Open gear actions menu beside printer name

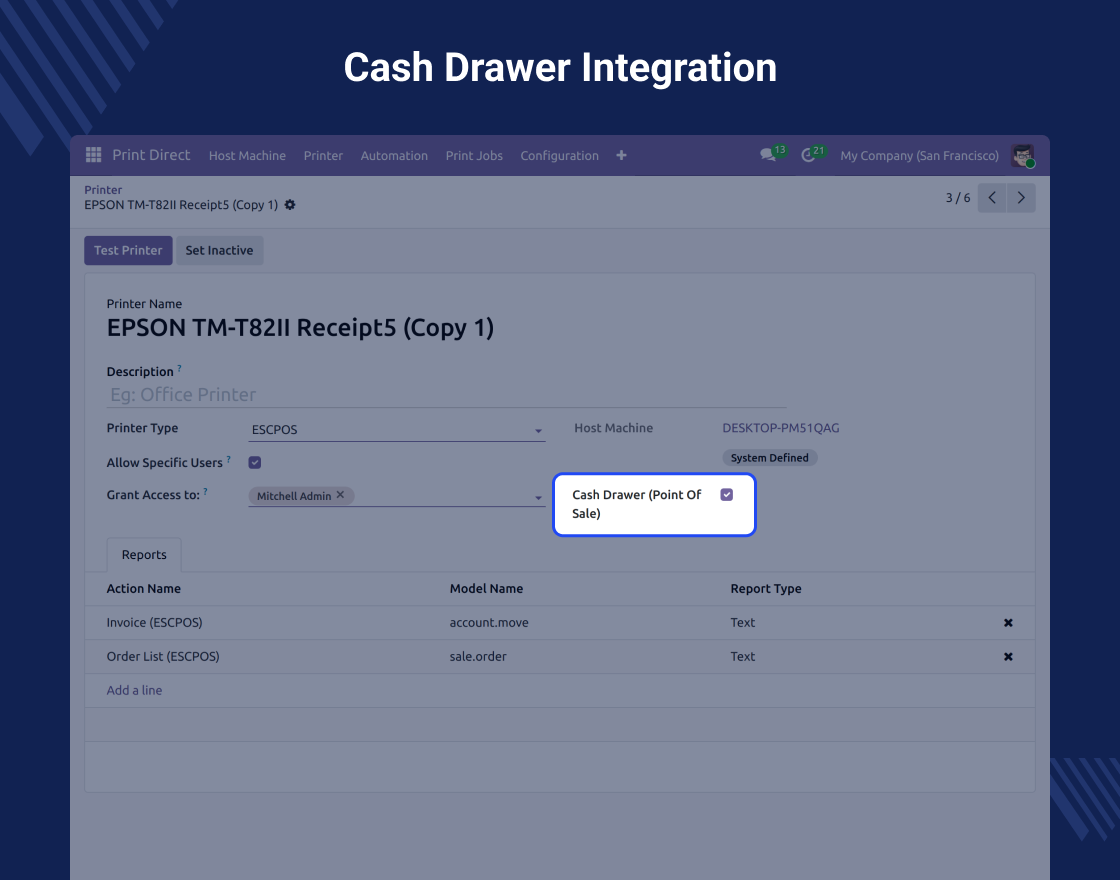pyautogui.click(x=290, y=205)
